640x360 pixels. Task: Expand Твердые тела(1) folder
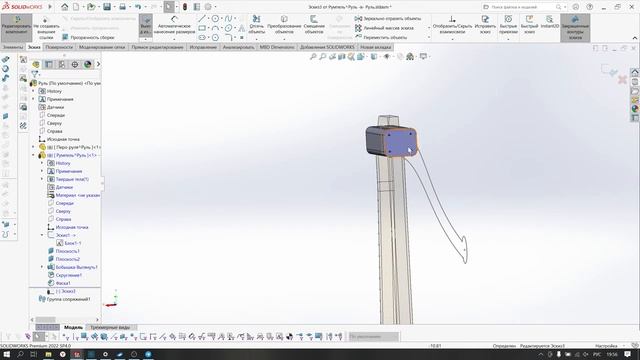tap(42, 179)
